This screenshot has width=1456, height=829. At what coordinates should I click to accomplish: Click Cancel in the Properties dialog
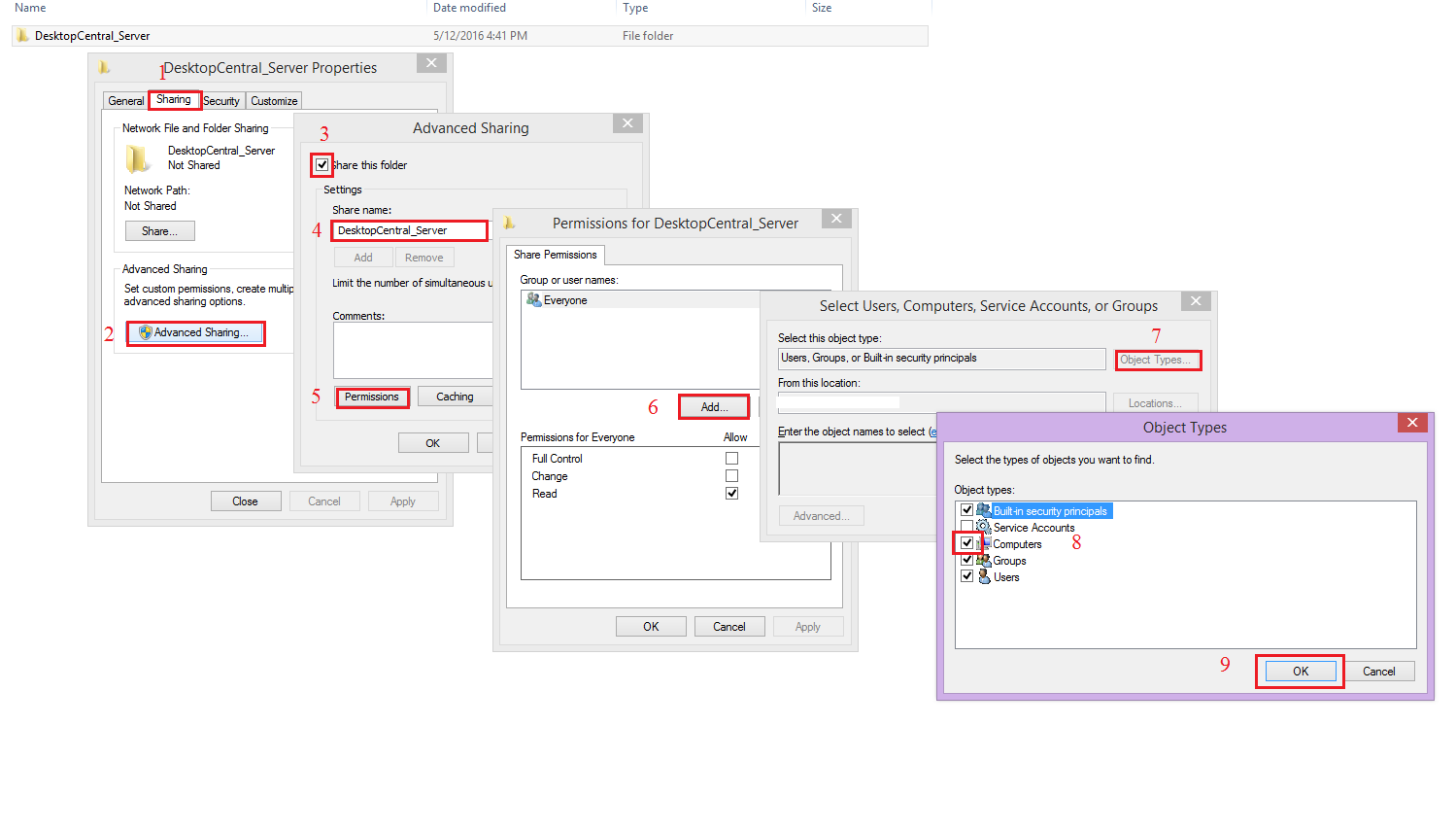click(324, 501)
